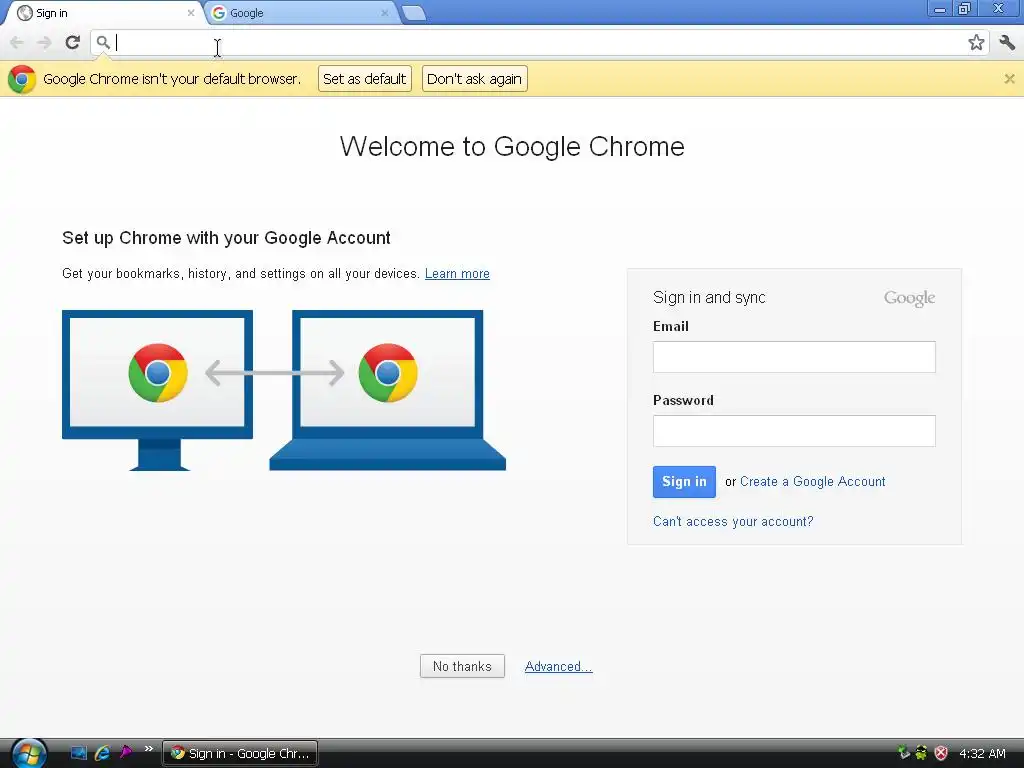Open Can't access your account link
This screenshot has width=1024, height=768.
click(733, 521)
